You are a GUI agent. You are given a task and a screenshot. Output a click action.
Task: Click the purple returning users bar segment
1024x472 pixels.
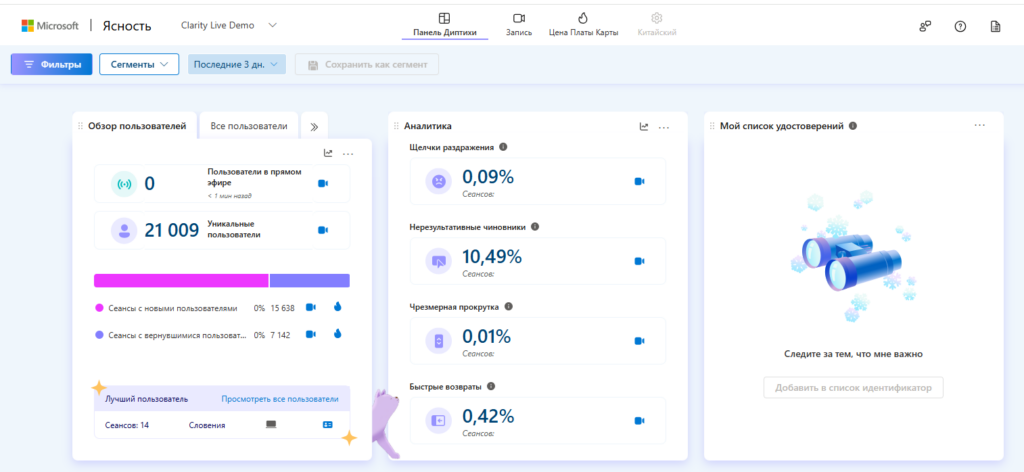click(x=310, y=281)
